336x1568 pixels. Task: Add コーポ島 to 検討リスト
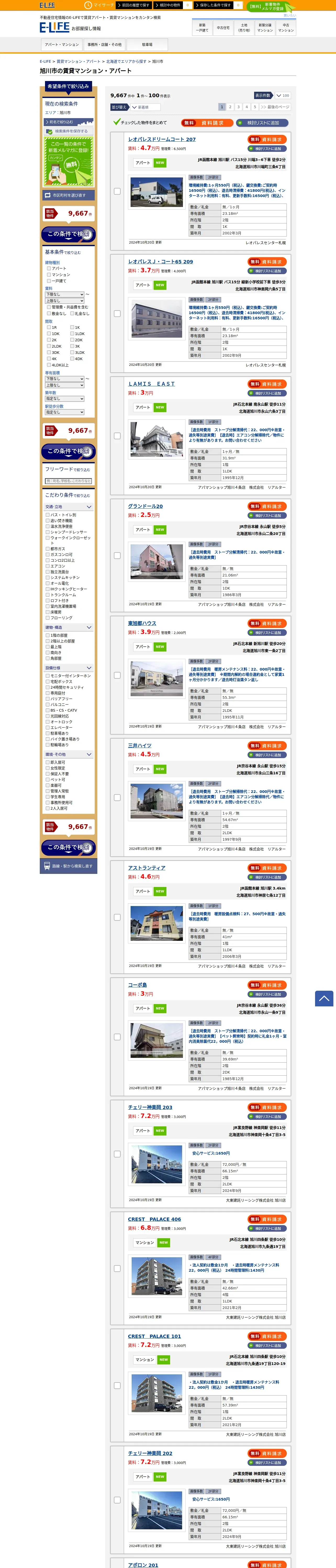coord(268,994)
